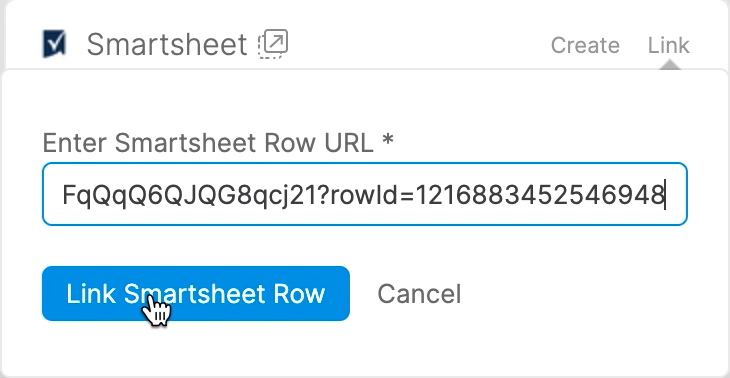Click the Smartsheet heading text
Screen dimensions: 730x378
pos(167,45)
